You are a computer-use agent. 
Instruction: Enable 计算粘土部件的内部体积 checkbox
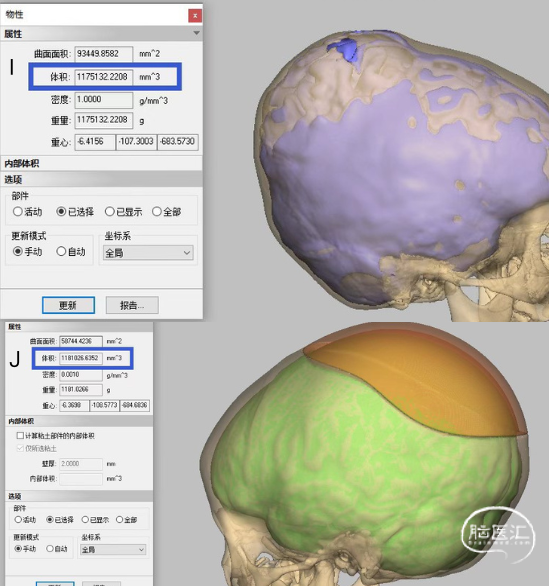coord(20,435)
